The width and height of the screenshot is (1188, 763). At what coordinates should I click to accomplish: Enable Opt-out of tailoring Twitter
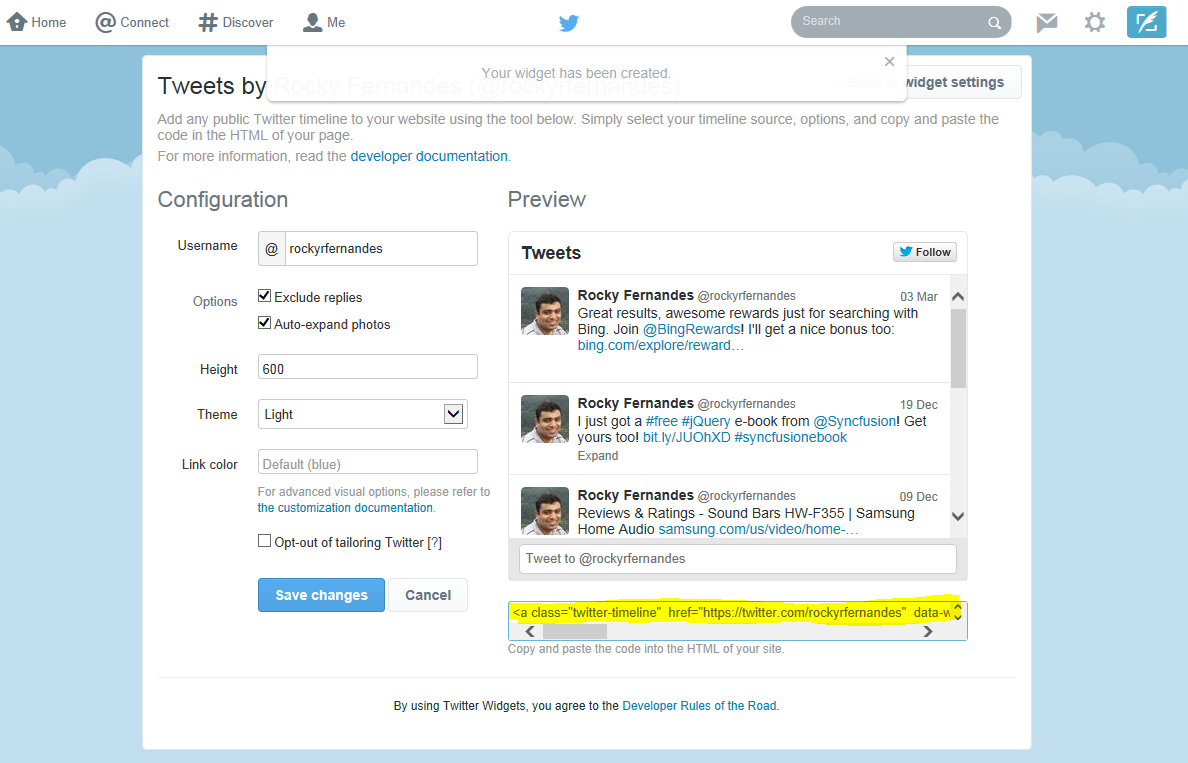[x=264, y=540]
